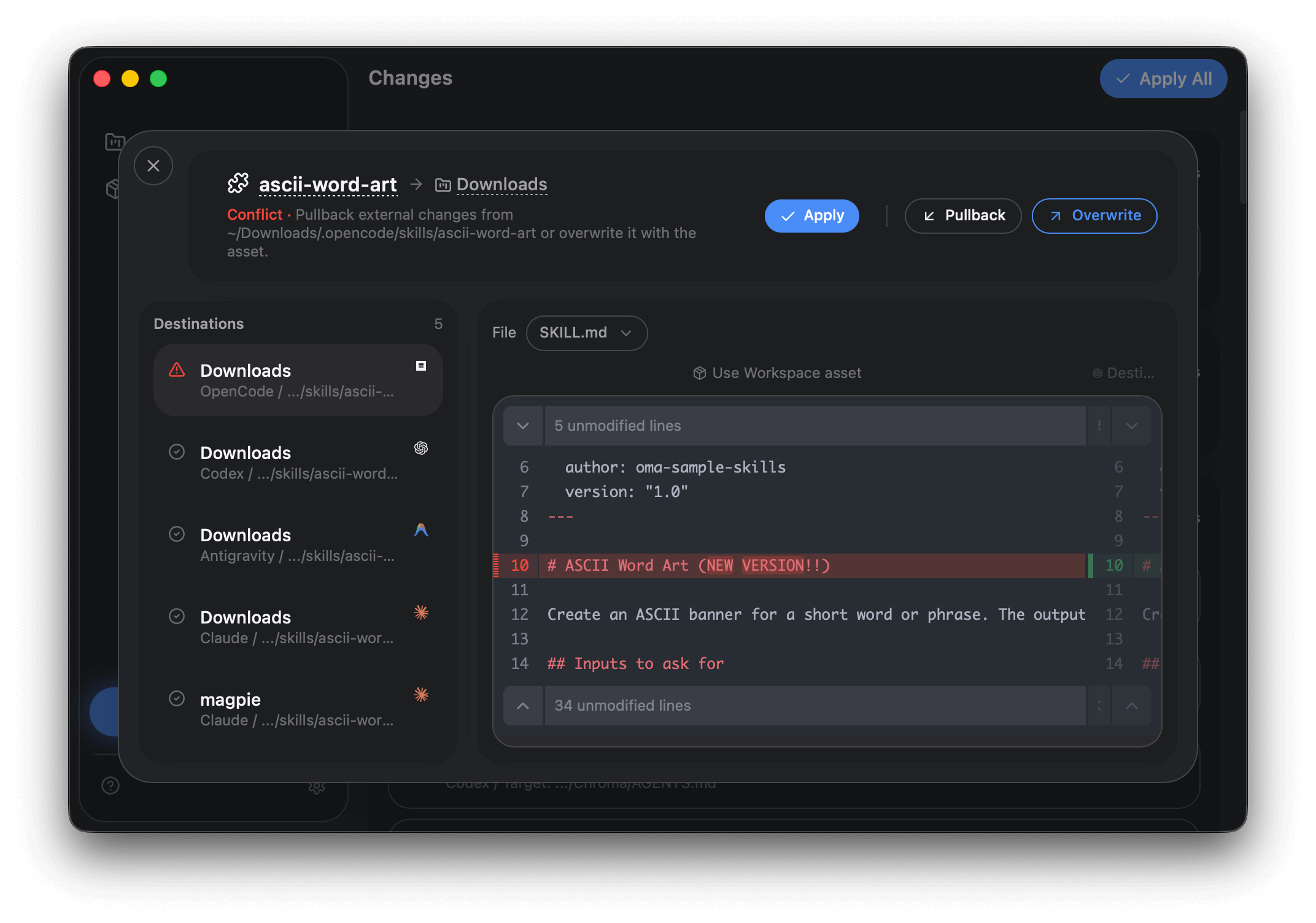
Task: Click the cube icon beside Use Workspace asset
Action: pyautogui.click(x=699, y=373)
